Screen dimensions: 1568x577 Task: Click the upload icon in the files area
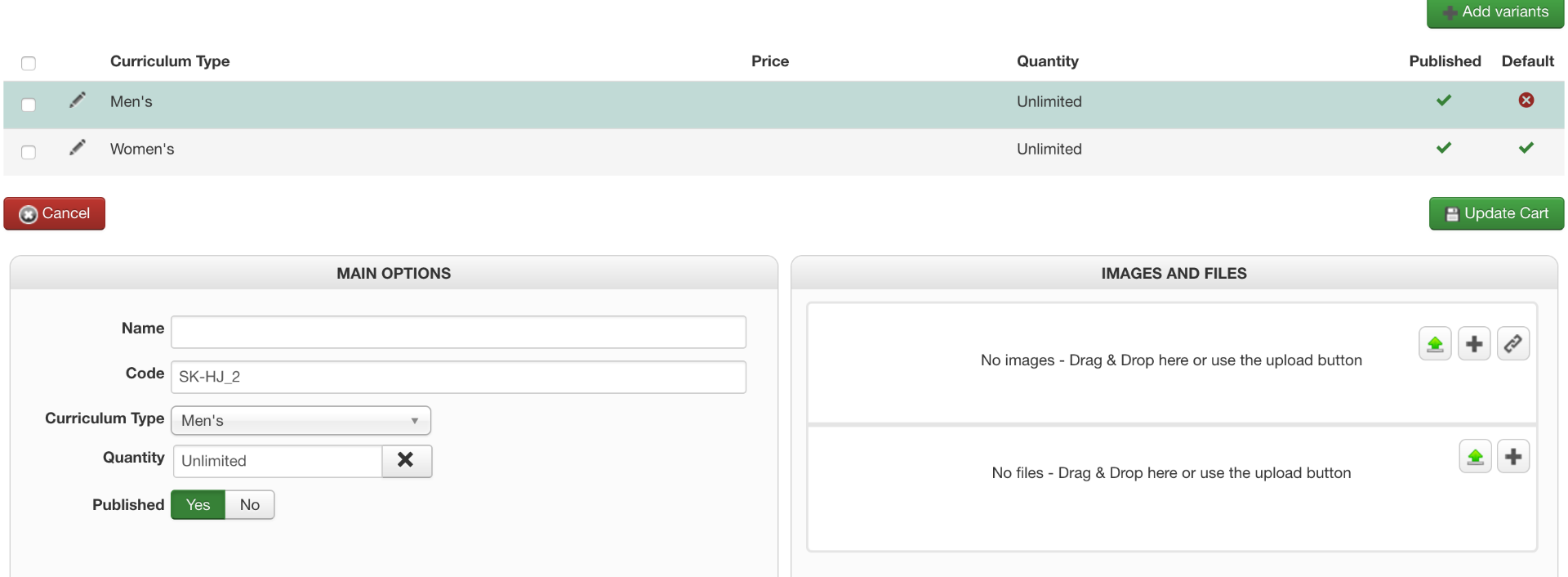1475,457
